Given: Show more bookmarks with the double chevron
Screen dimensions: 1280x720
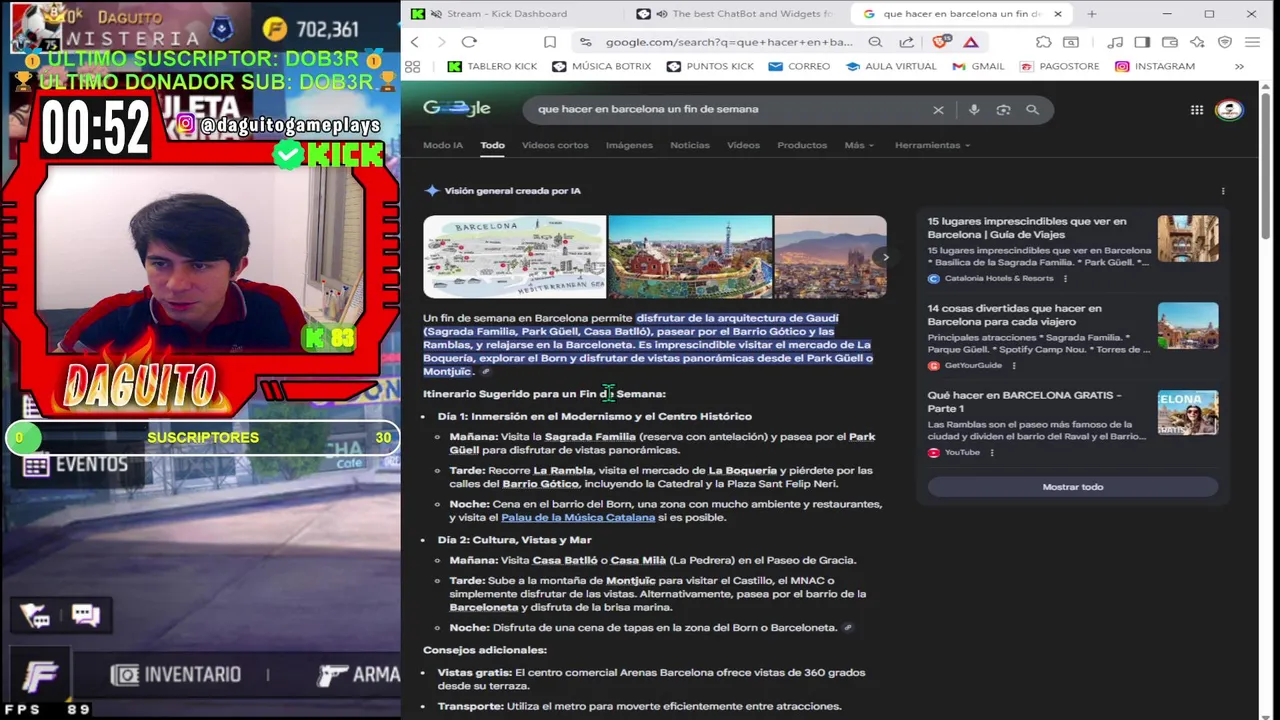Looking at the screenshot, I should pyautogui.click(x=1239, y=66).
